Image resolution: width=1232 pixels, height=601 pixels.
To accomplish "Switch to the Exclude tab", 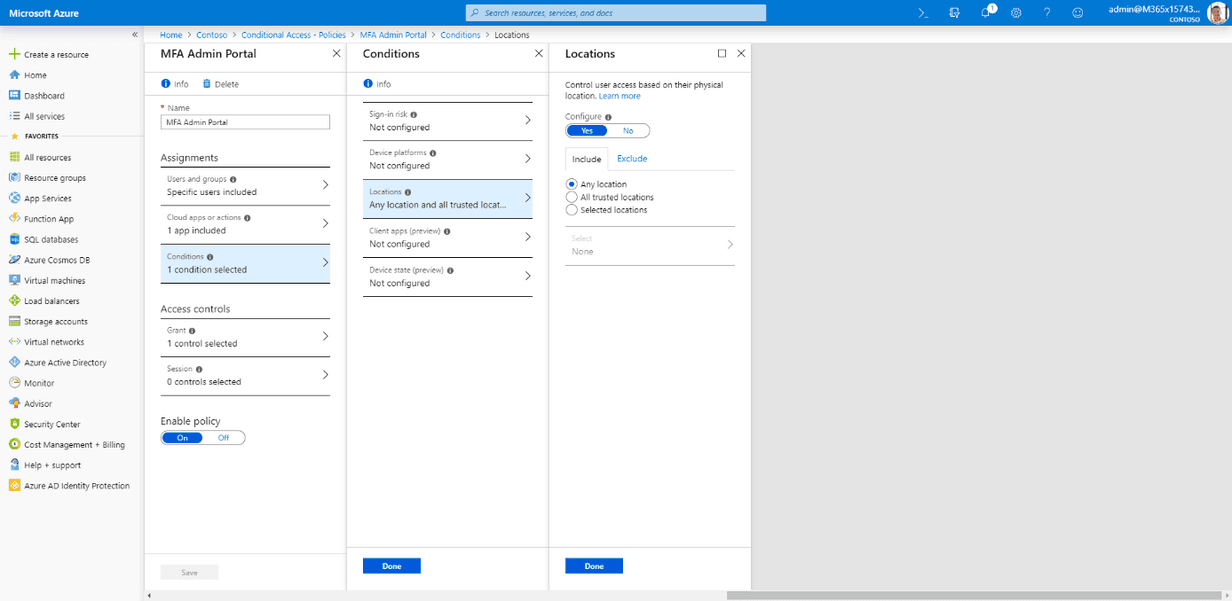I will tap(632, 159).
